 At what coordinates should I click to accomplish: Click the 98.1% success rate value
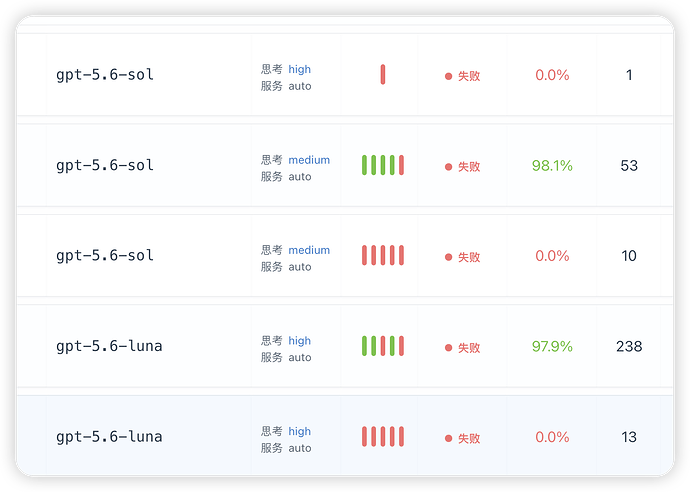[x=552, y=165]
